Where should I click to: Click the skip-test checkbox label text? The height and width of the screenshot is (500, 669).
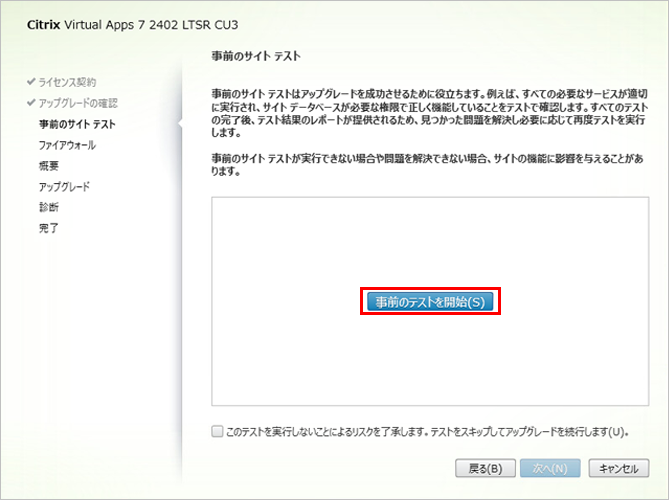[x=427, y=432]
